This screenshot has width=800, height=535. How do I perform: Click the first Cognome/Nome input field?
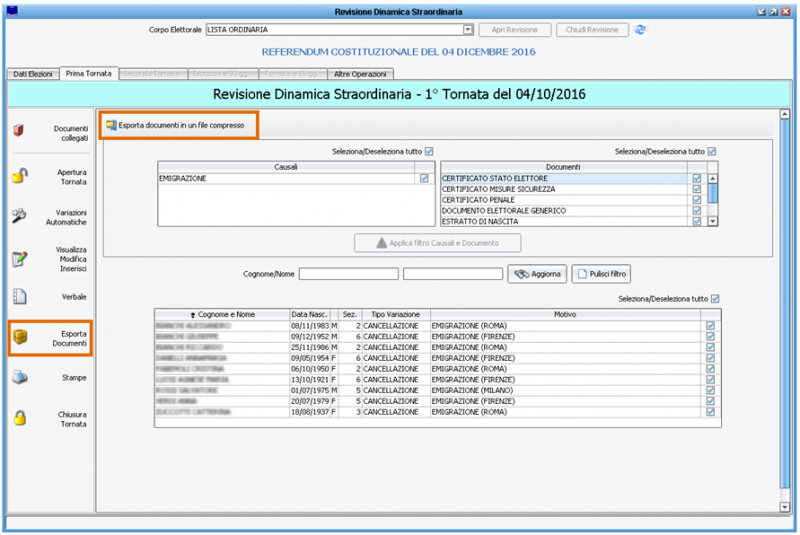click(348, 274)
